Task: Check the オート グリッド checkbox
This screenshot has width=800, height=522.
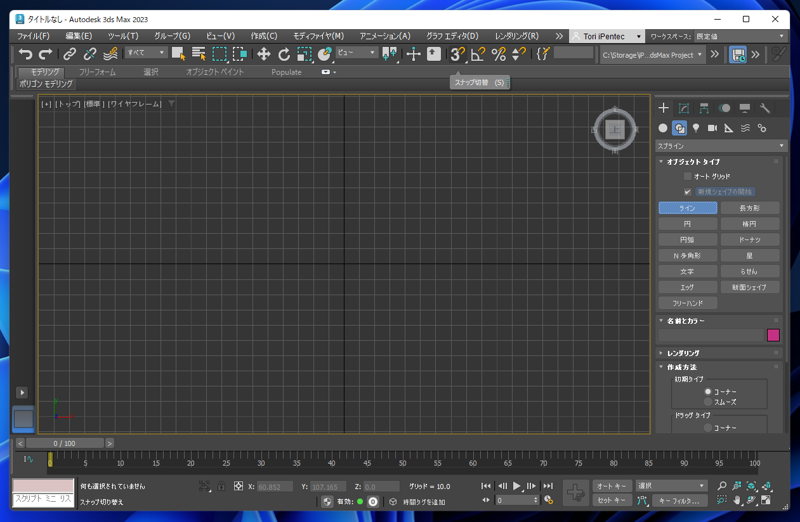Action: click(687, 176)
